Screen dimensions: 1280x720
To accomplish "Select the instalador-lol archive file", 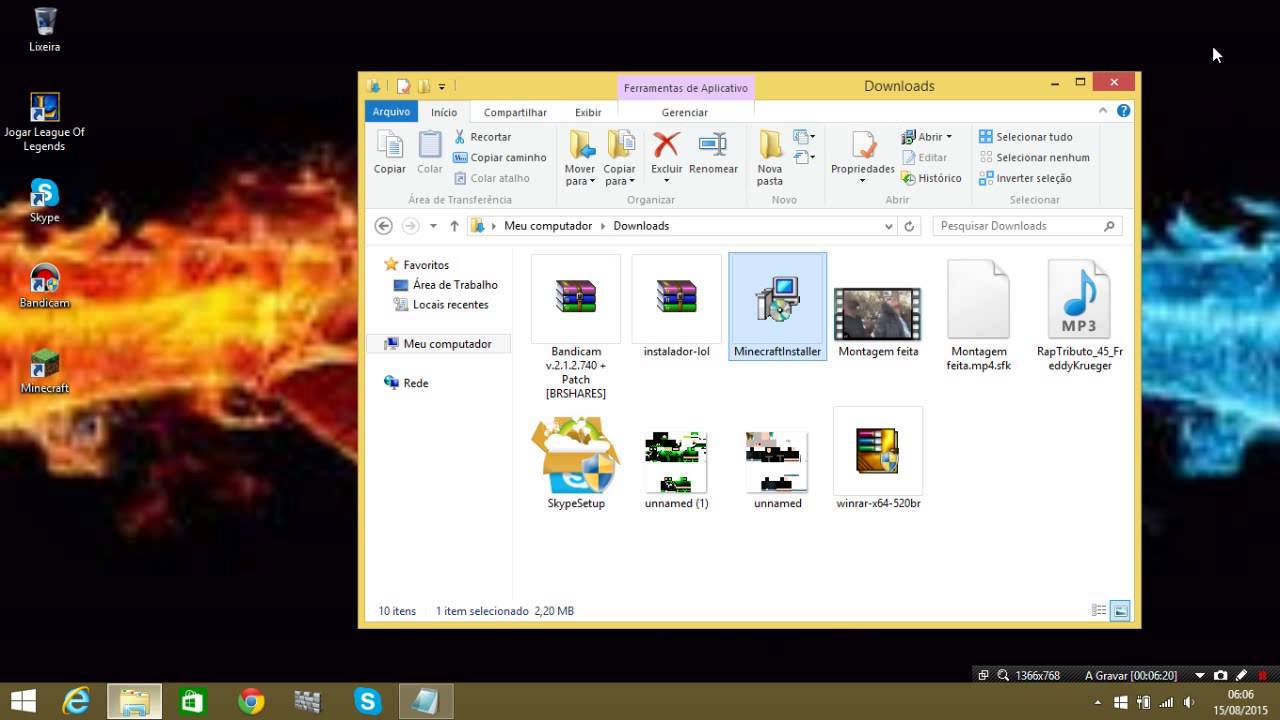I will tap(677, 306).
